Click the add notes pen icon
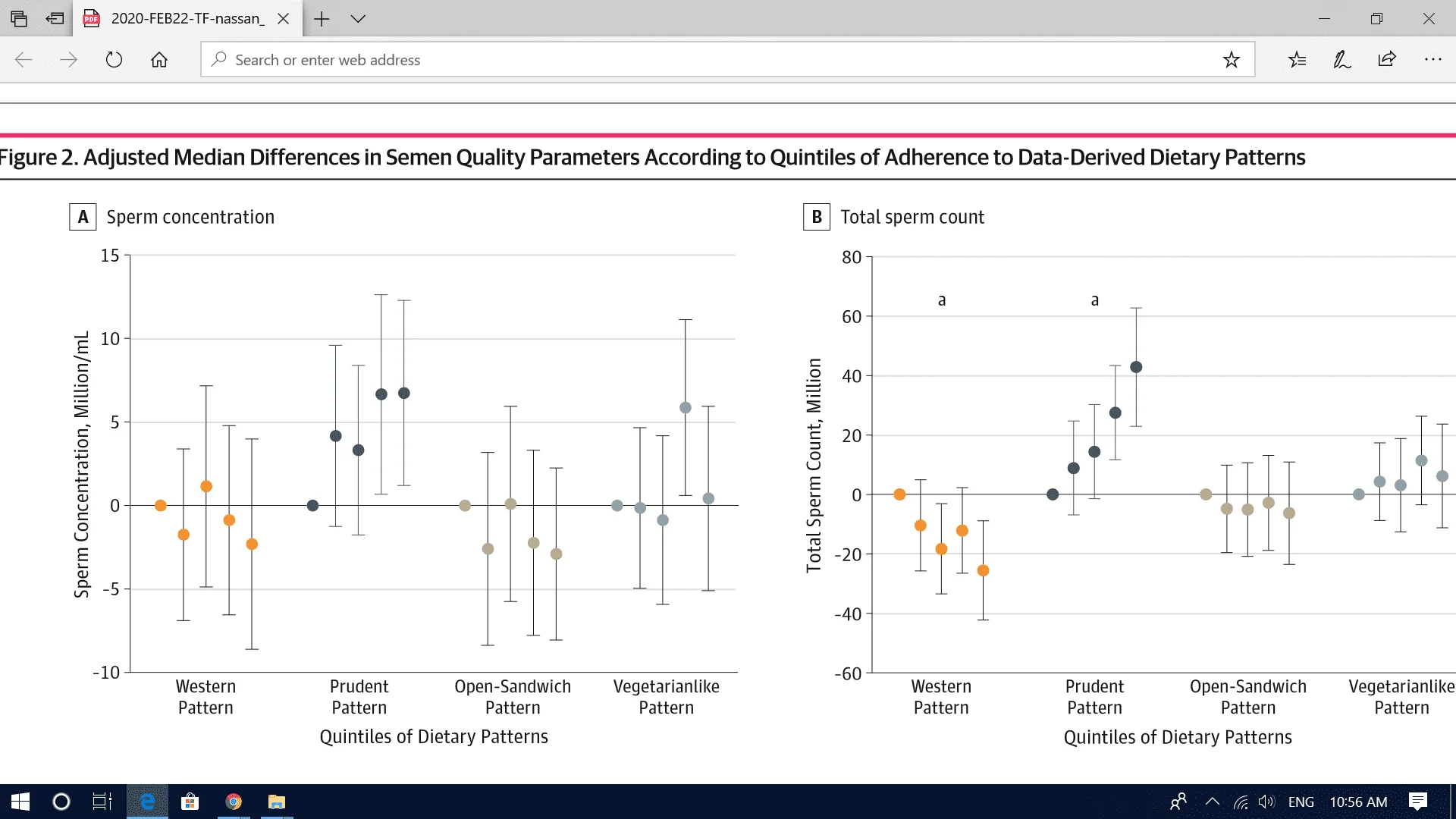Image resolution: width=1456 pixels, height=819 pixels. [1341, 59]
